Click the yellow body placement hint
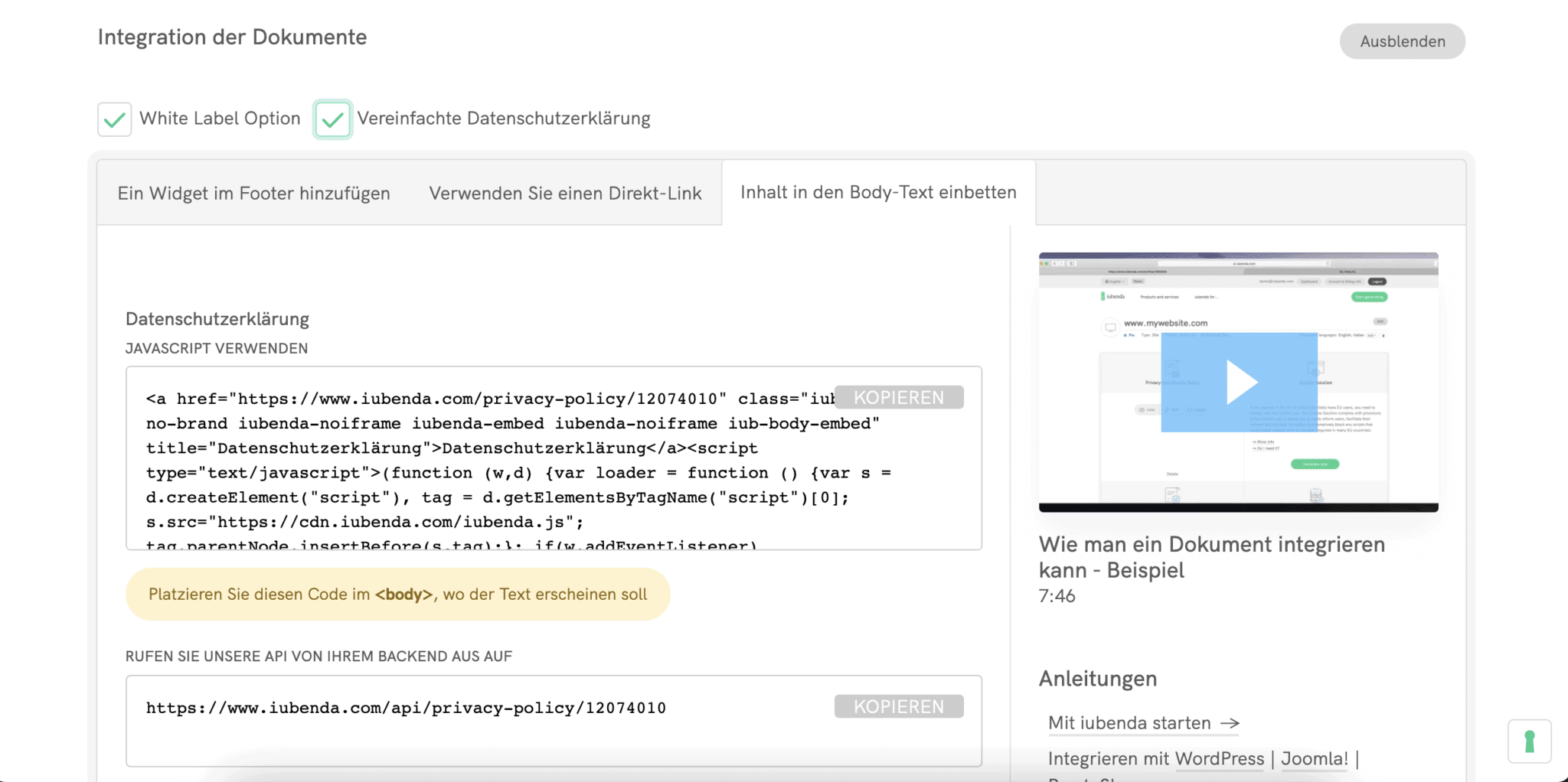1568x782 pixels. [x=398, y=595]
